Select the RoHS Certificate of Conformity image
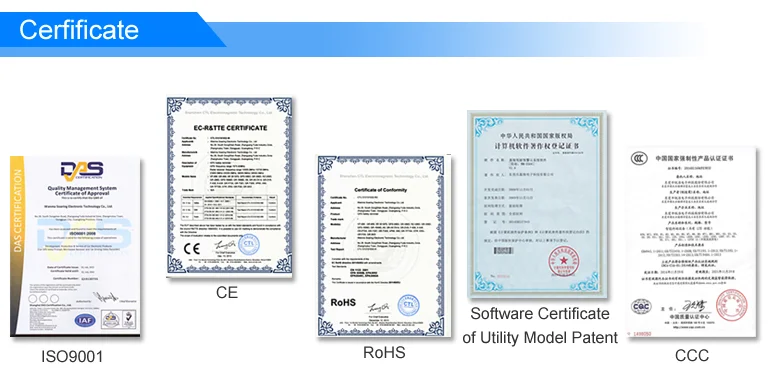The width and height of the screenshot is (770, 381). click(384, 246)
